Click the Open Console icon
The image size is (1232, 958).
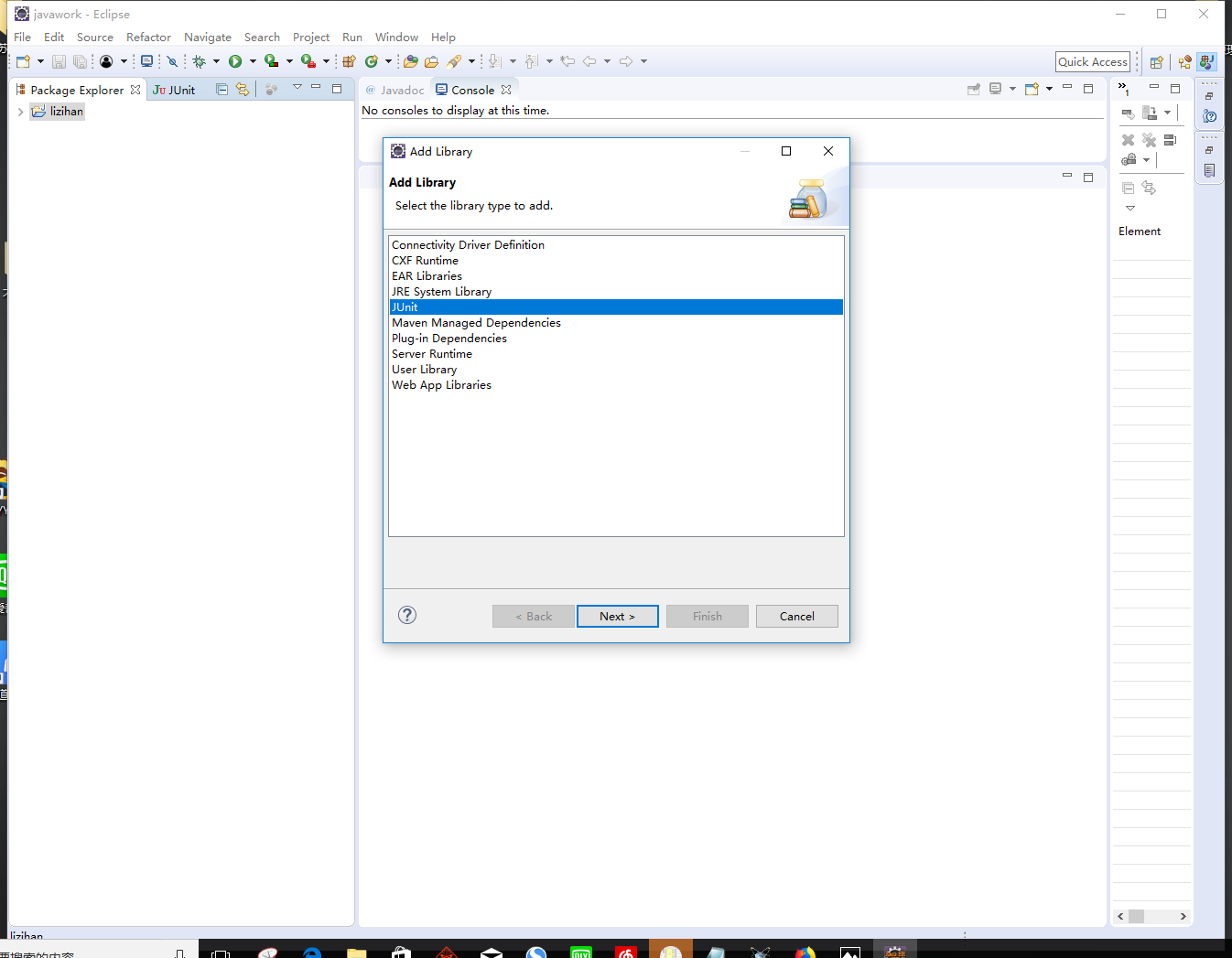pyautogui.click(x=1032, y=90)
